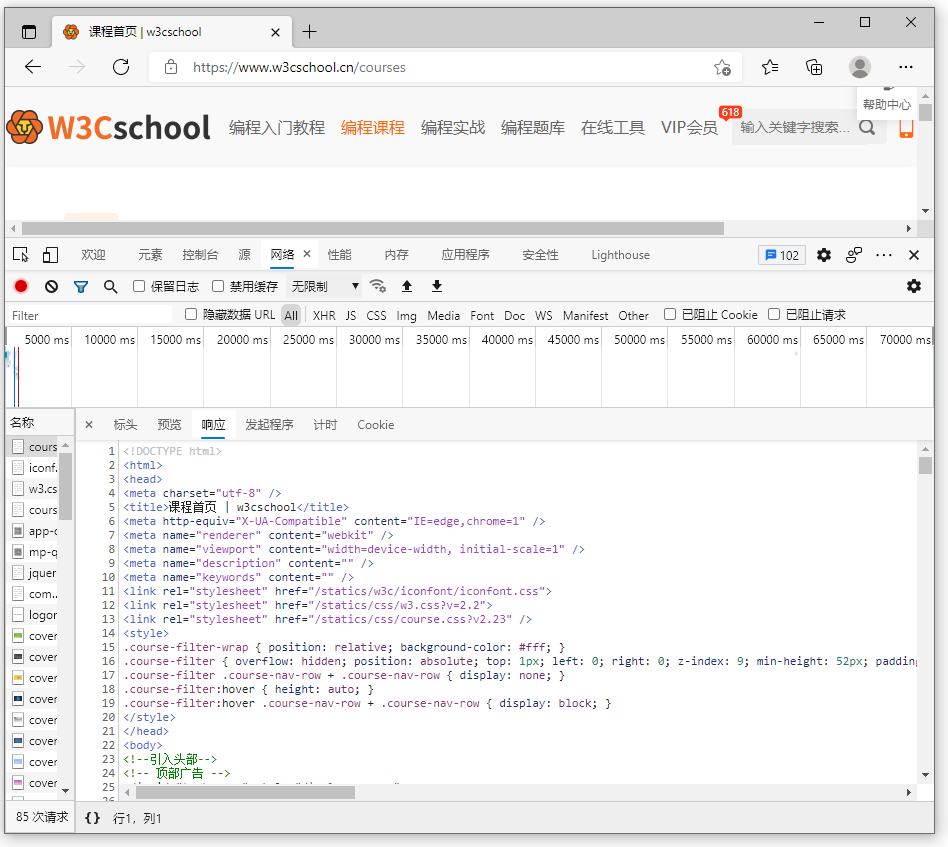Open the 编程实战 navigation link
The height and width of the screenshot is (847, 948).
point(452,128)
